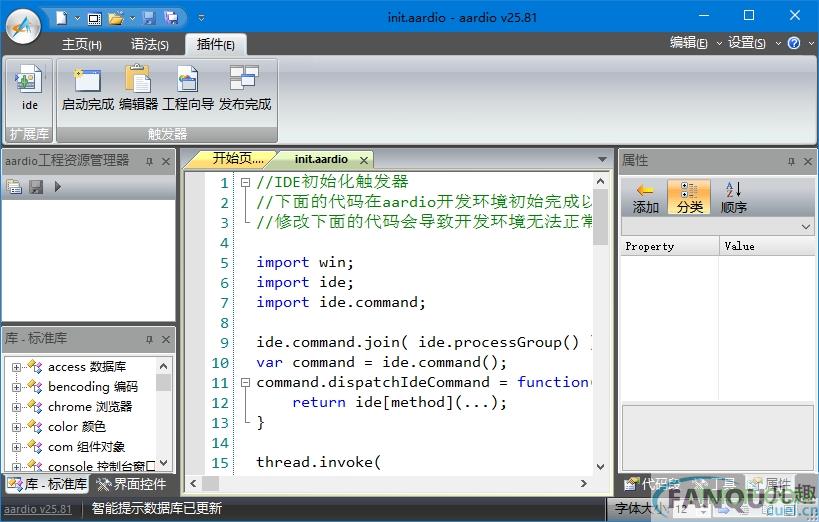Click the Property column header
819x522 pixels.
(670, 246)
